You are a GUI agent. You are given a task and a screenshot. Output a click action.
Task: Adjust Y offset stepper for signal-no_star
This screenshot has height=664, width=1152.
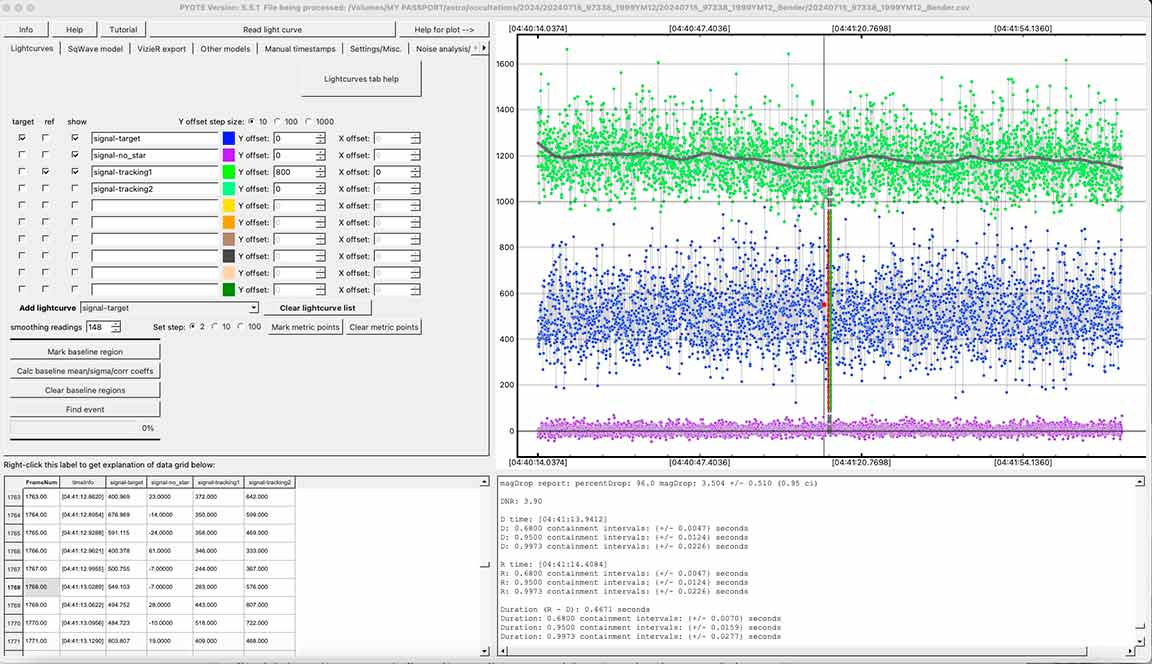click(x=320, y=155)
